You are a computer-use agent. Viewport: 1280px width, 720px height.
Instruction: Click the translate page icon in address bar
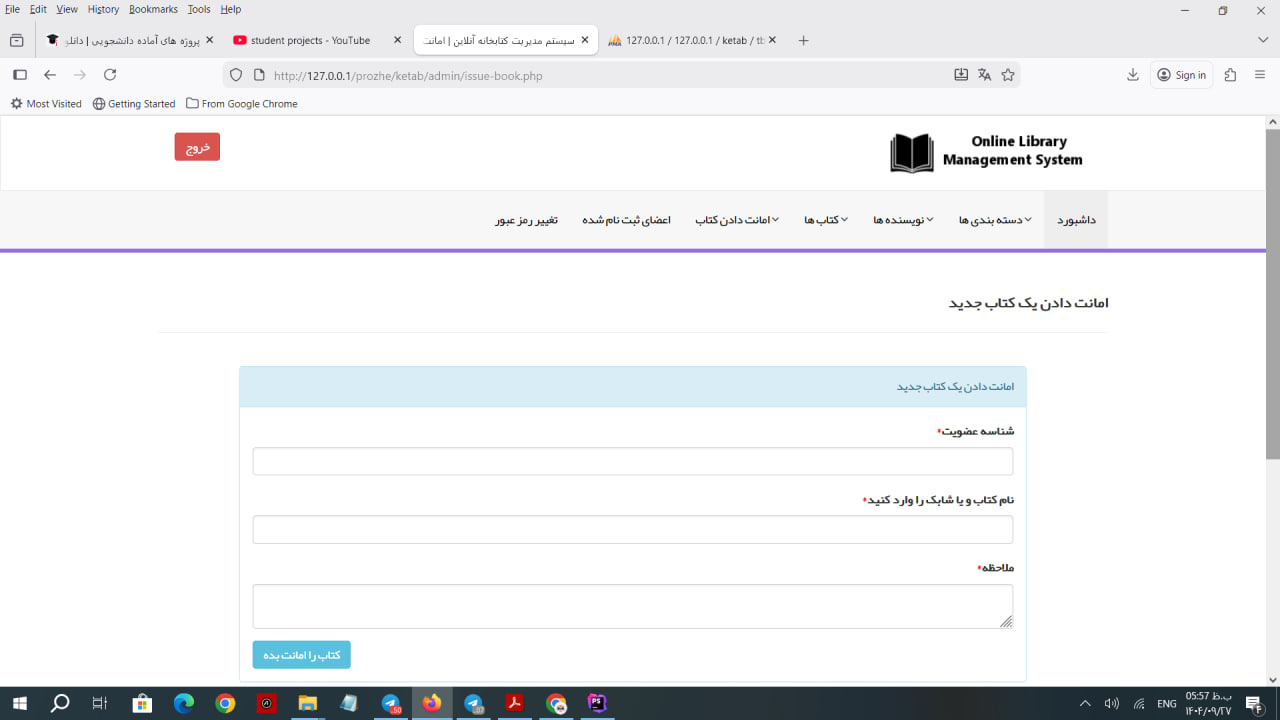click(984, 75)
